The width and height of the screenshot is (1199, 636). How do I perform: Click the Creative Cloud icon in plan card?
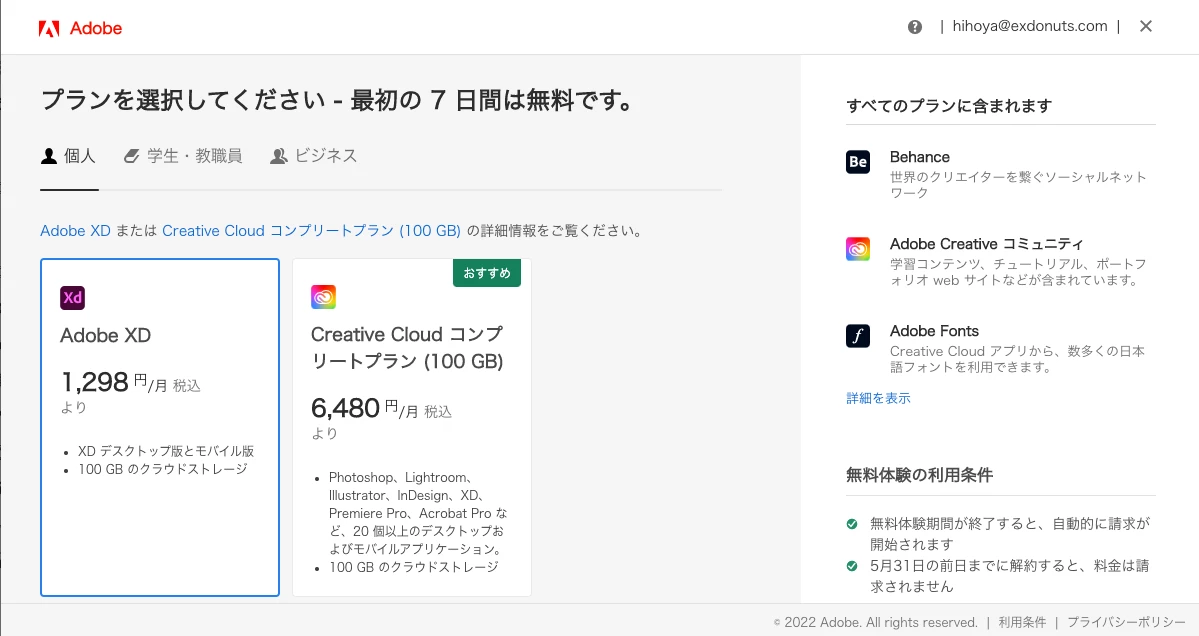323,297
